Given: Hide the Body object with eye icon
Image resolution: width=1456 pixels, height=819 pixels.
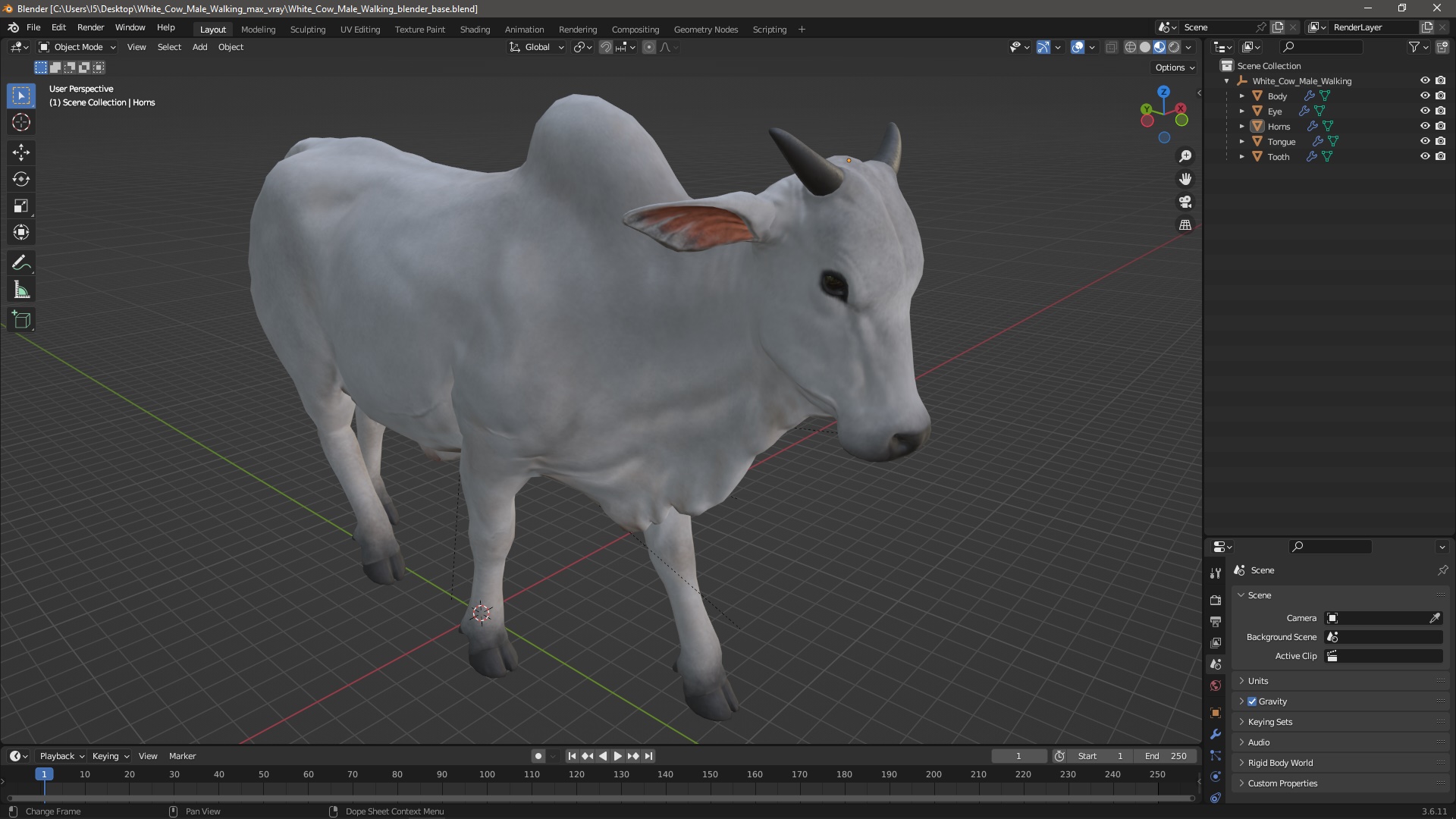Looking at the screenshot, I should point(1425,96).
